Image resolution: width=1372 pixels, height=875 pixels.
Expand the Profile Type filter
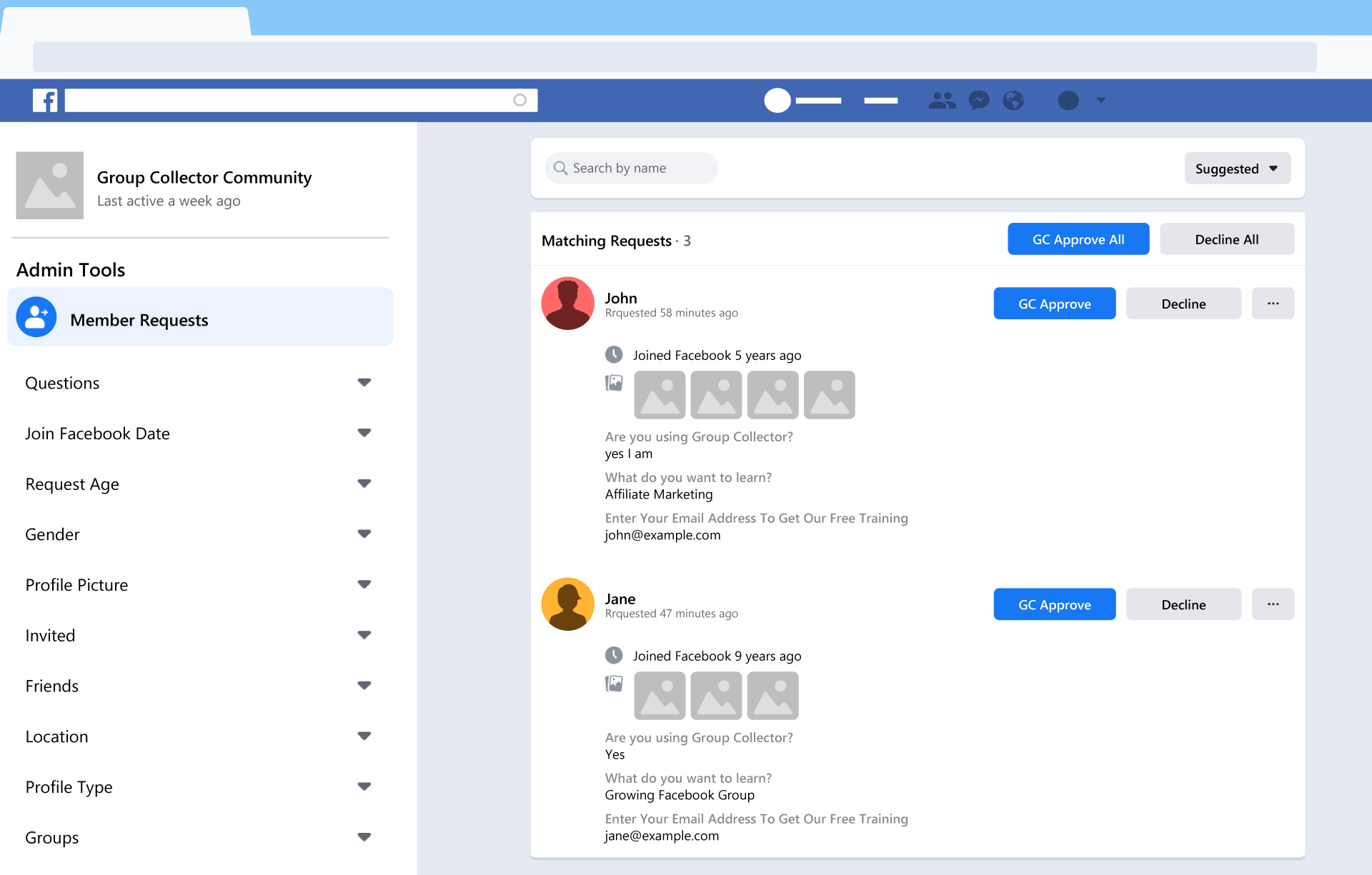coord(364,786)
